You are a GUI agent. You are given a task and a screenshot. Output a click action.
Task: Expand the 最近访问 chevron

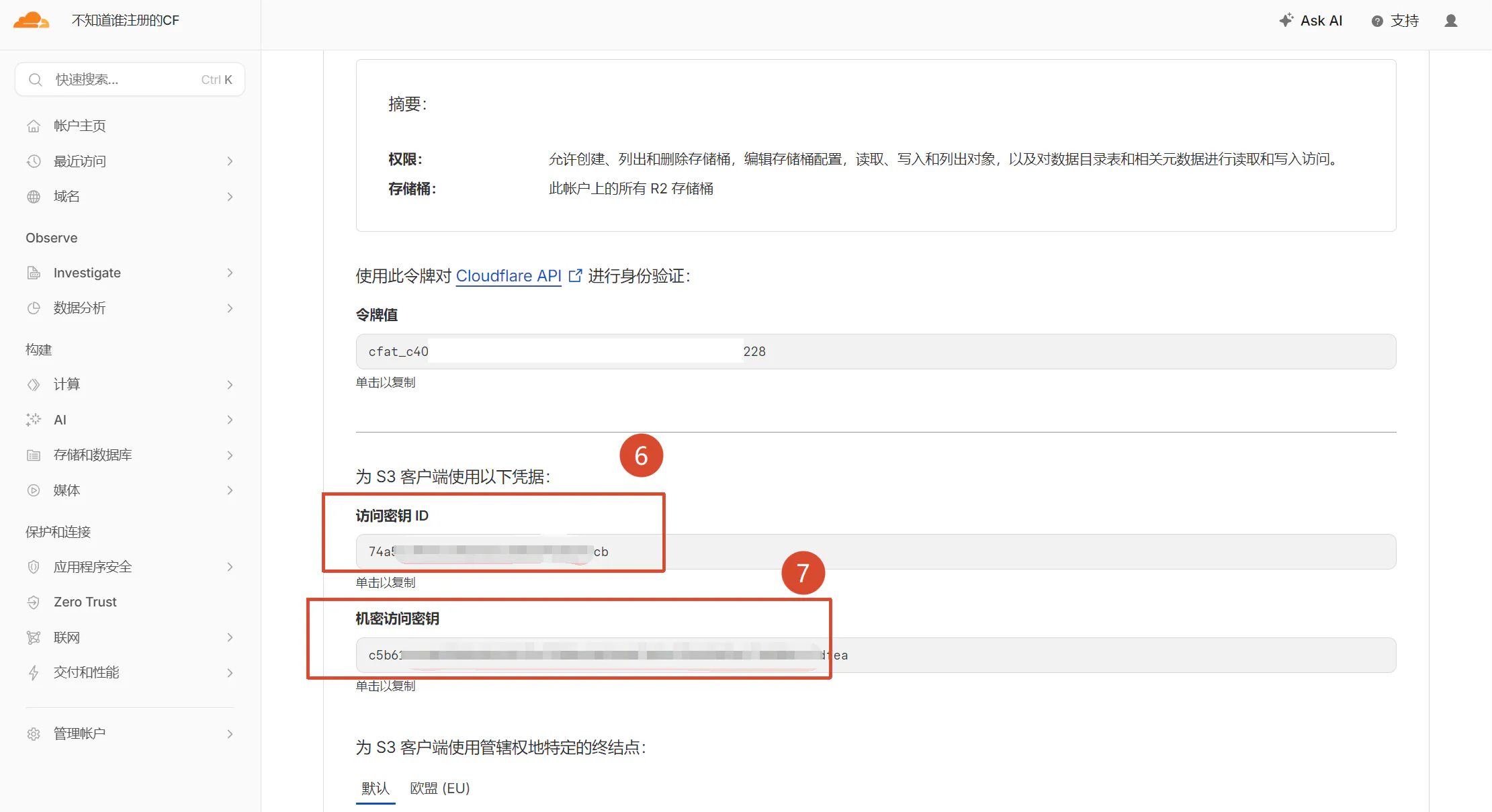click(230, 161)
